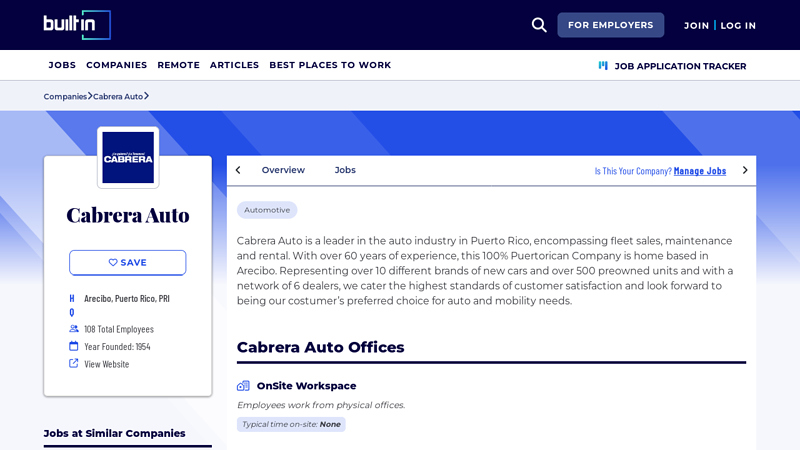Open the JOB APPLICATION TRACKER link

pyautogui.click(x=680, y=66)
